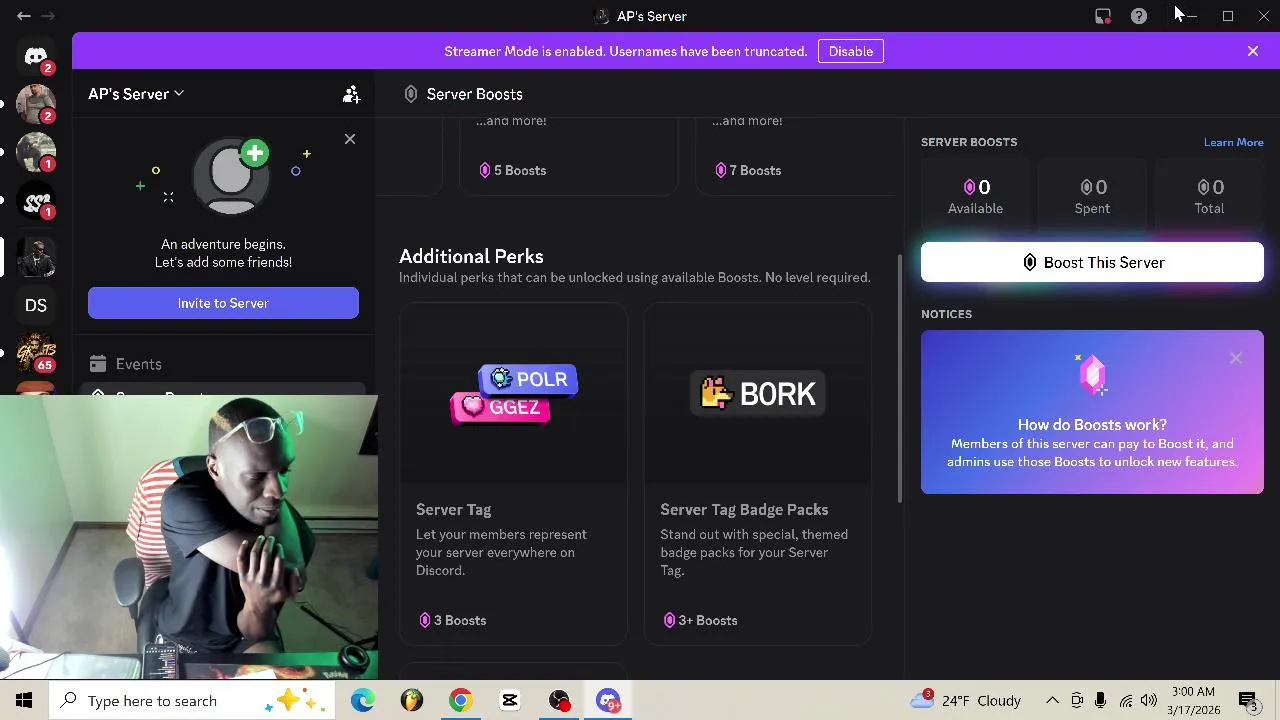Open the Learn More link

coord(1234,142)
